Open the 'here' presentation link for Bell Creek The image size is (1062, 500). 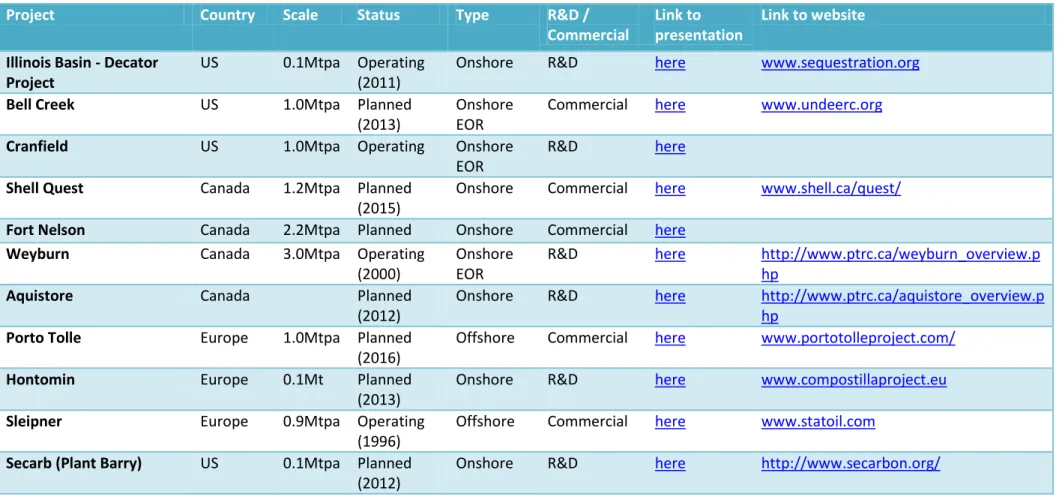click(x=670, y=105)
